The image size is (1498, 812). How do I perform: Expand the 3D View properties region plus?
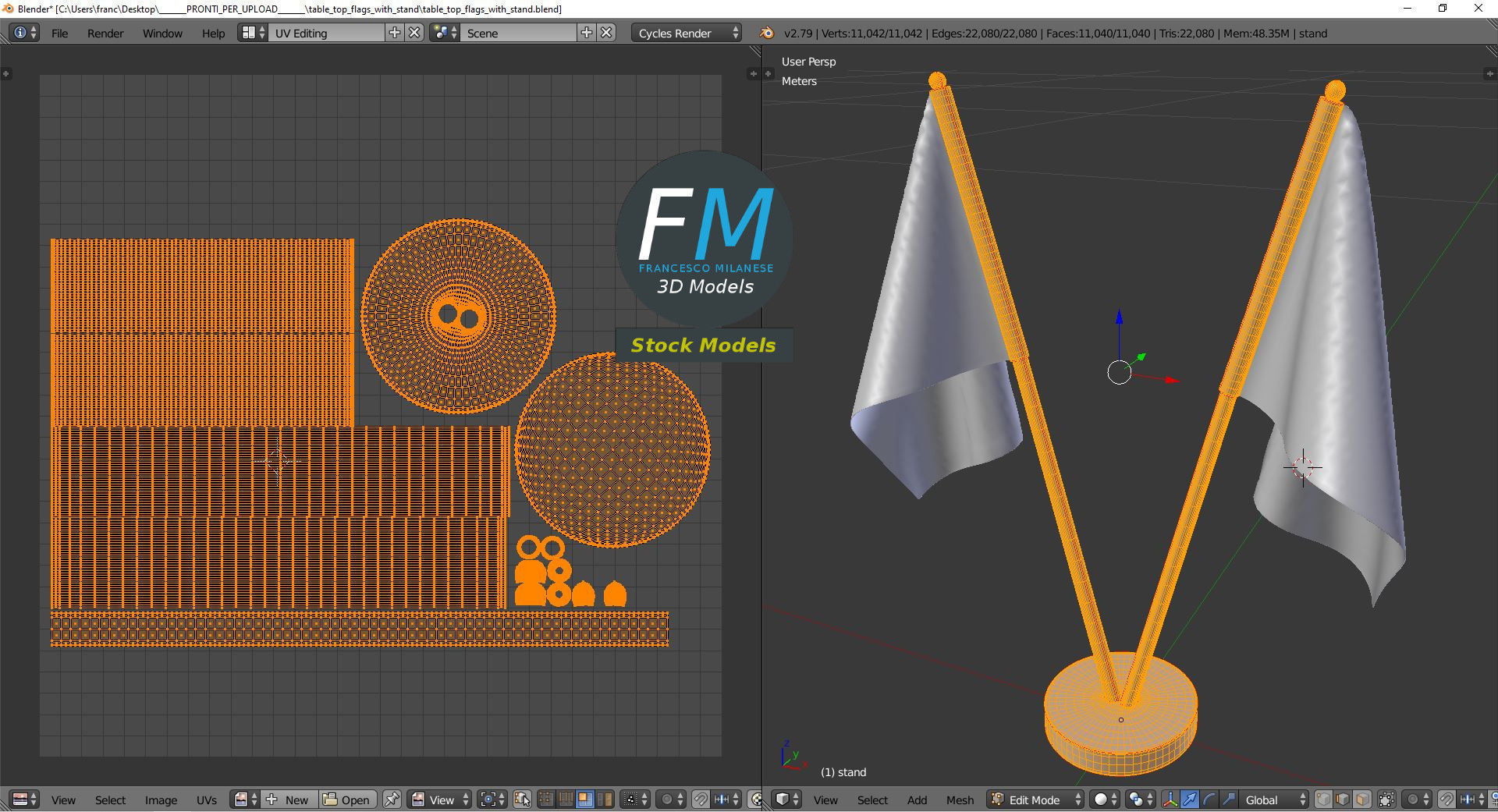pos(1489,73)
